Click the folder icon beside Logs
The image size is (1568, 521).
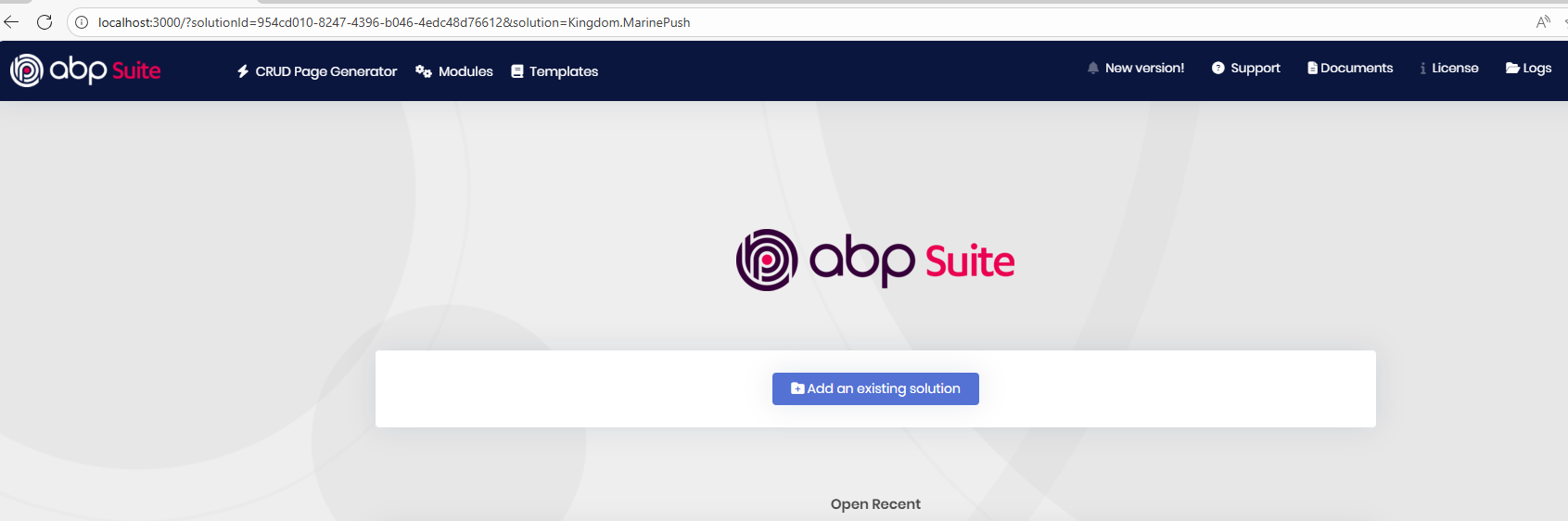[1512, 68]
